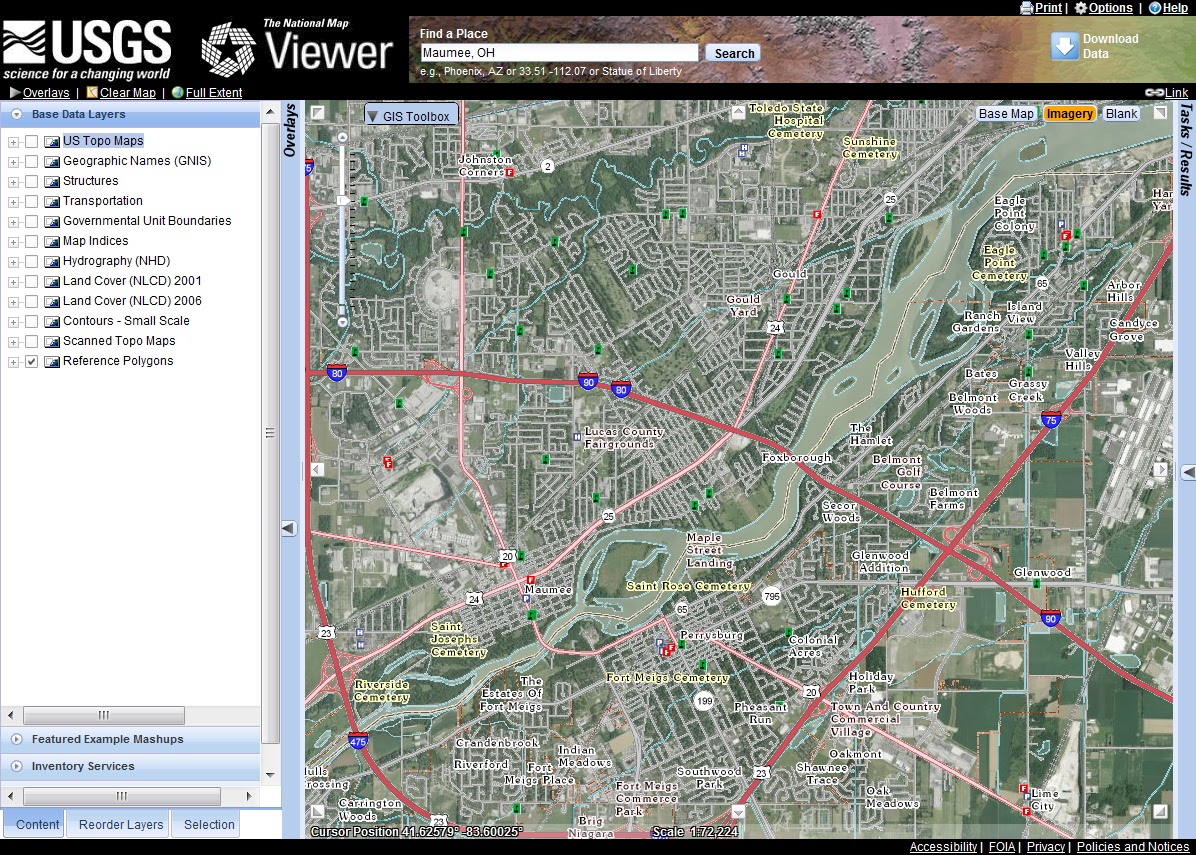
Task: Turn on Hydrography (NHD) layer checkbox
Action: point(32,261)
